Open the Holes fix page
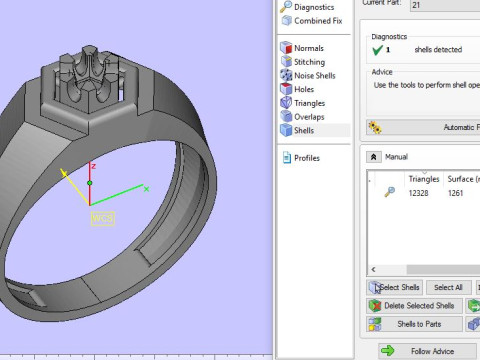 tap(297, 89)
